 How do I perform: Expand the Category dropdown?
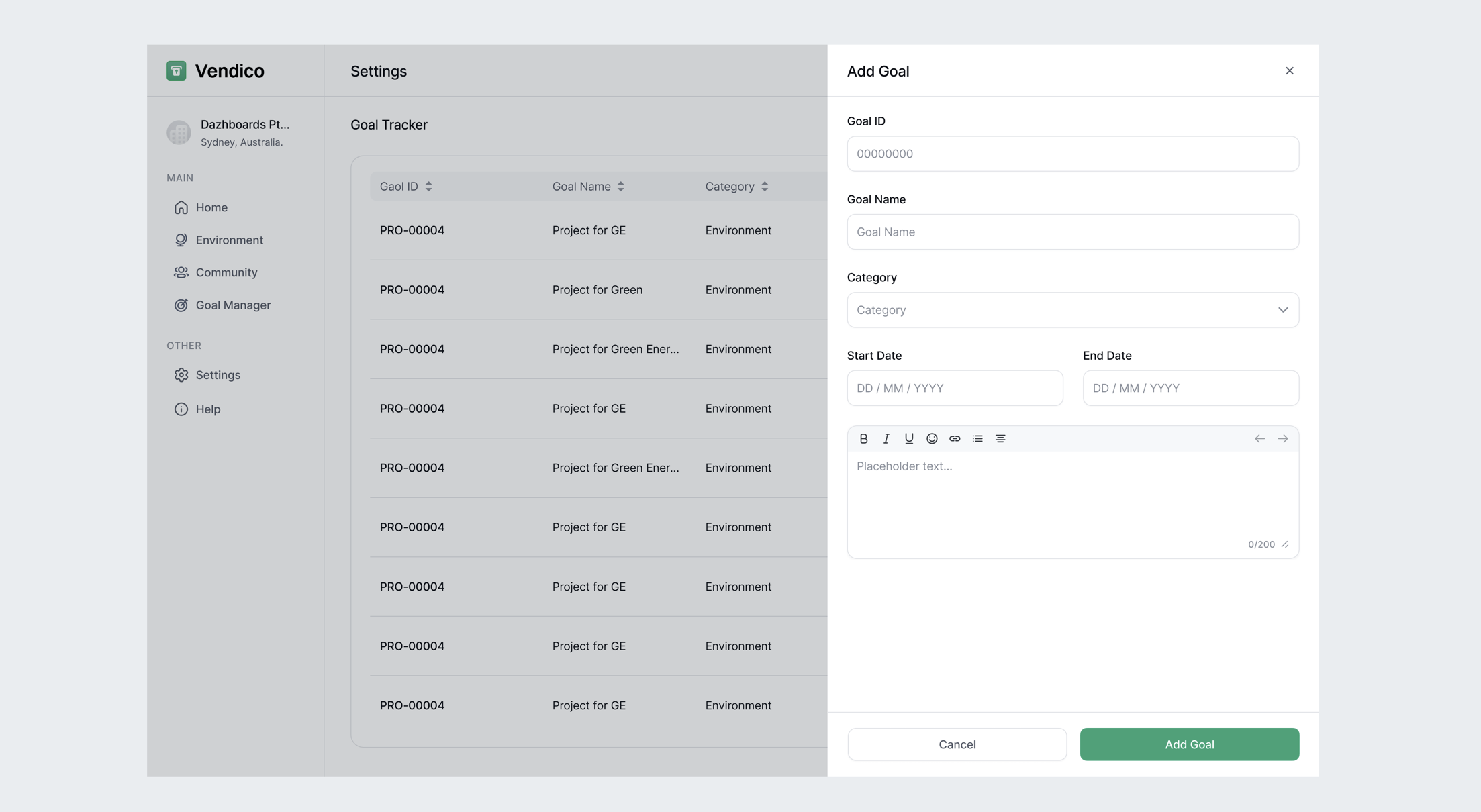tap(1072, 310)
